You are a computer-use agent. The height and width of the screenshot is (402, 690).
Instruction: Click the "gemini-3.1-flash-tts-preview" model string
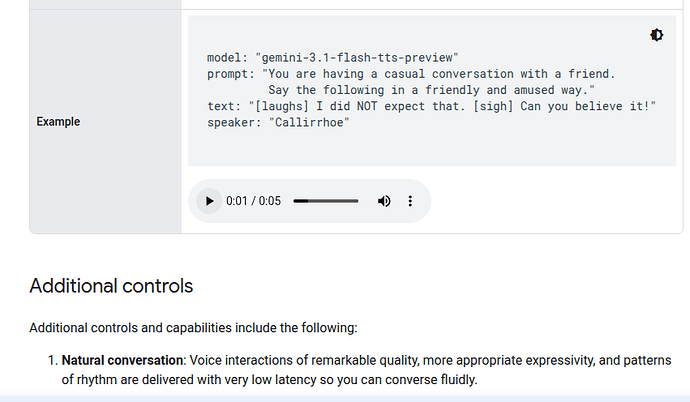coord(357,58)
